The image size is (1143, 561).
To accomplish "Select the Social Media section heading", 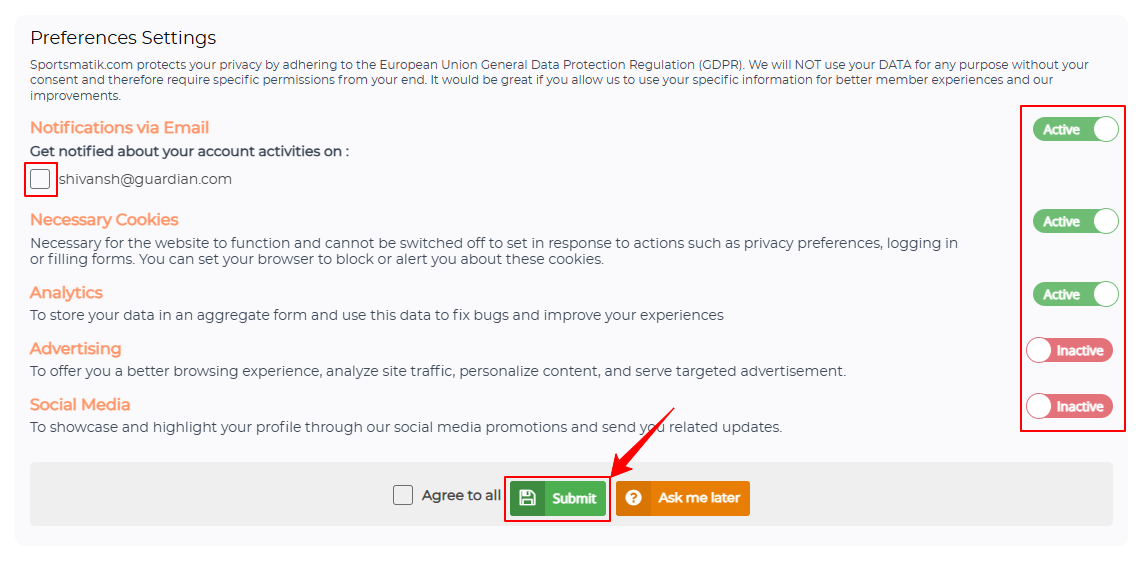I will click(80, 404).
